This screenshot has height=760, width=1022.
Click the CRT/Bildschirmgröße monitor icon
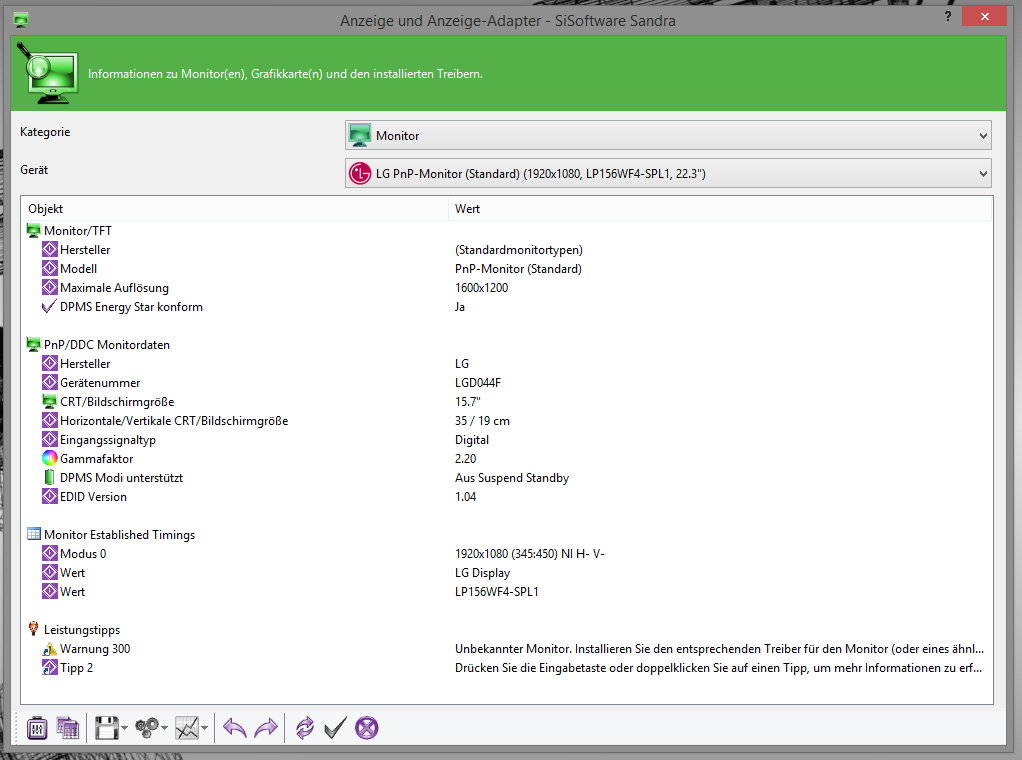[50, 402]
